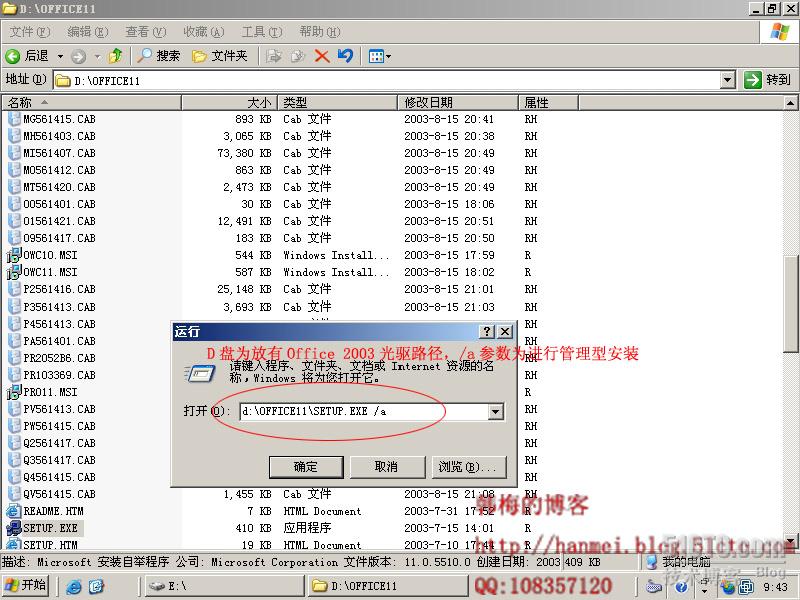Select the OWC10.MSI installer icon
The width and height of the screenshot is (800, 600).
pyautogui.click(x=14, y=255)
